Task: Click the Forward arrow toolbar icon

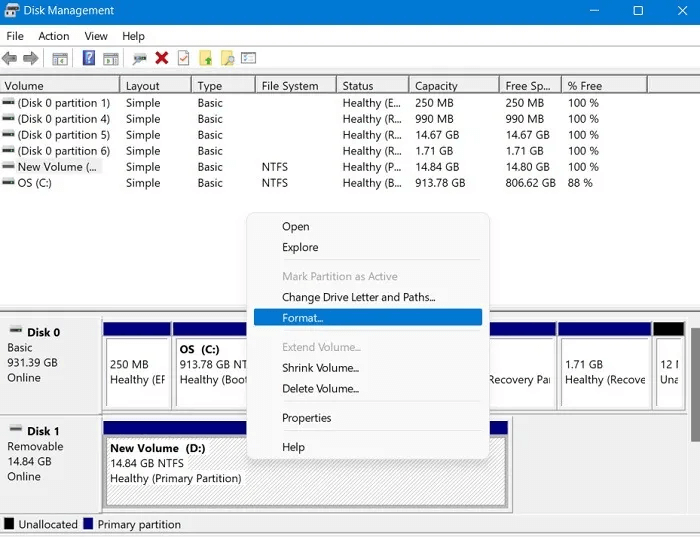Action: (30, 58)
